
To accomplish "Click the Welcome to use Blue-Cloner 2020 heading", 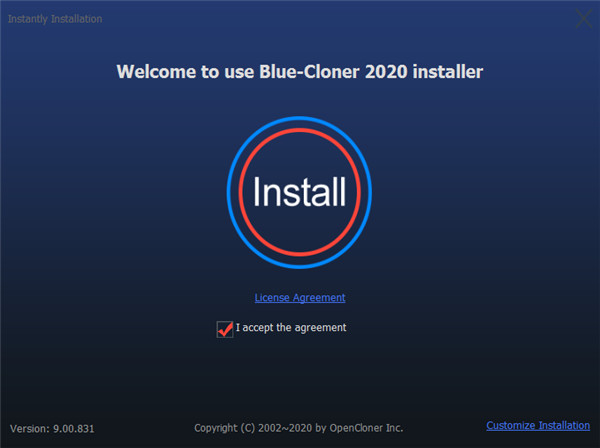I will pos(300,72).
